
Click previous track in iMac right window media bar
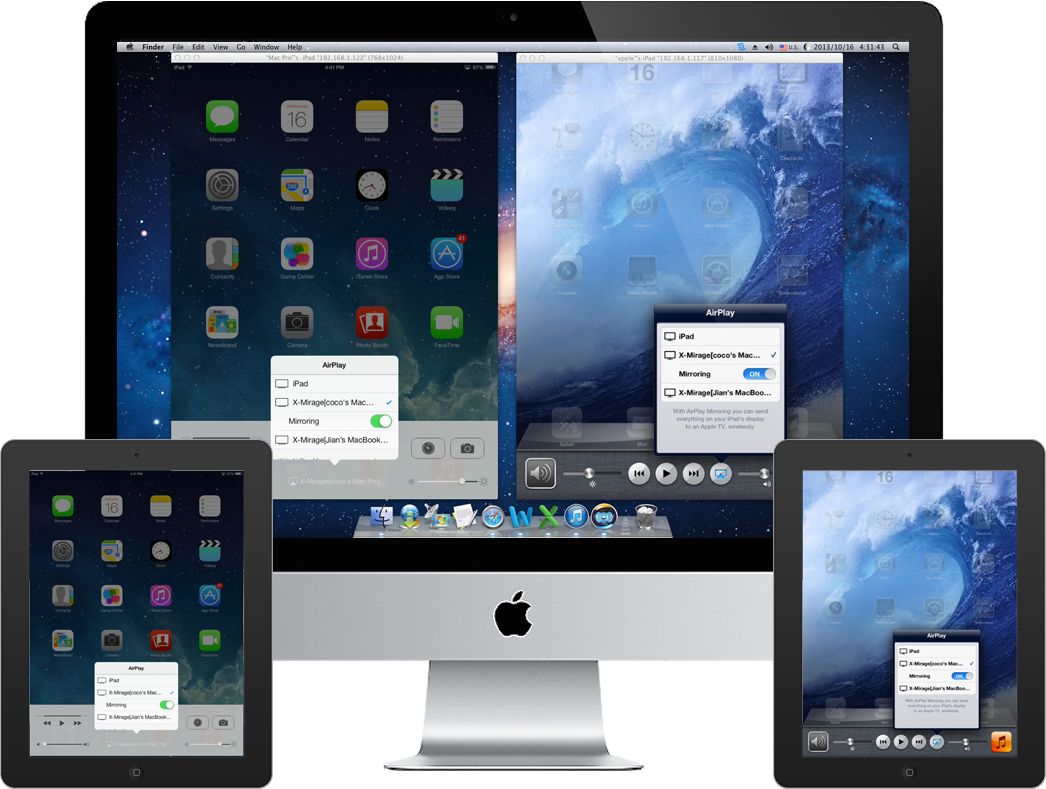[x=638, y=474]
